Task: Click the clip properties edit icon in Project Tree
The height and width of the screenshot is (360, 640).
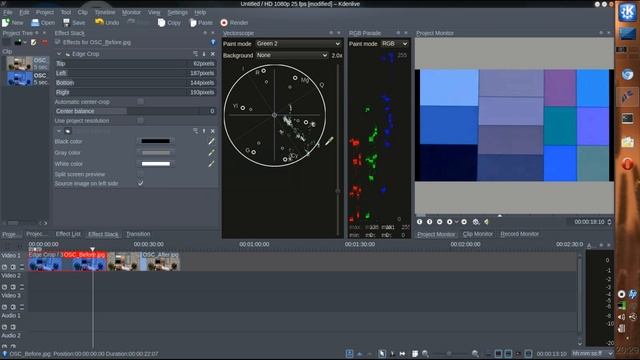Action: (34, 42)
